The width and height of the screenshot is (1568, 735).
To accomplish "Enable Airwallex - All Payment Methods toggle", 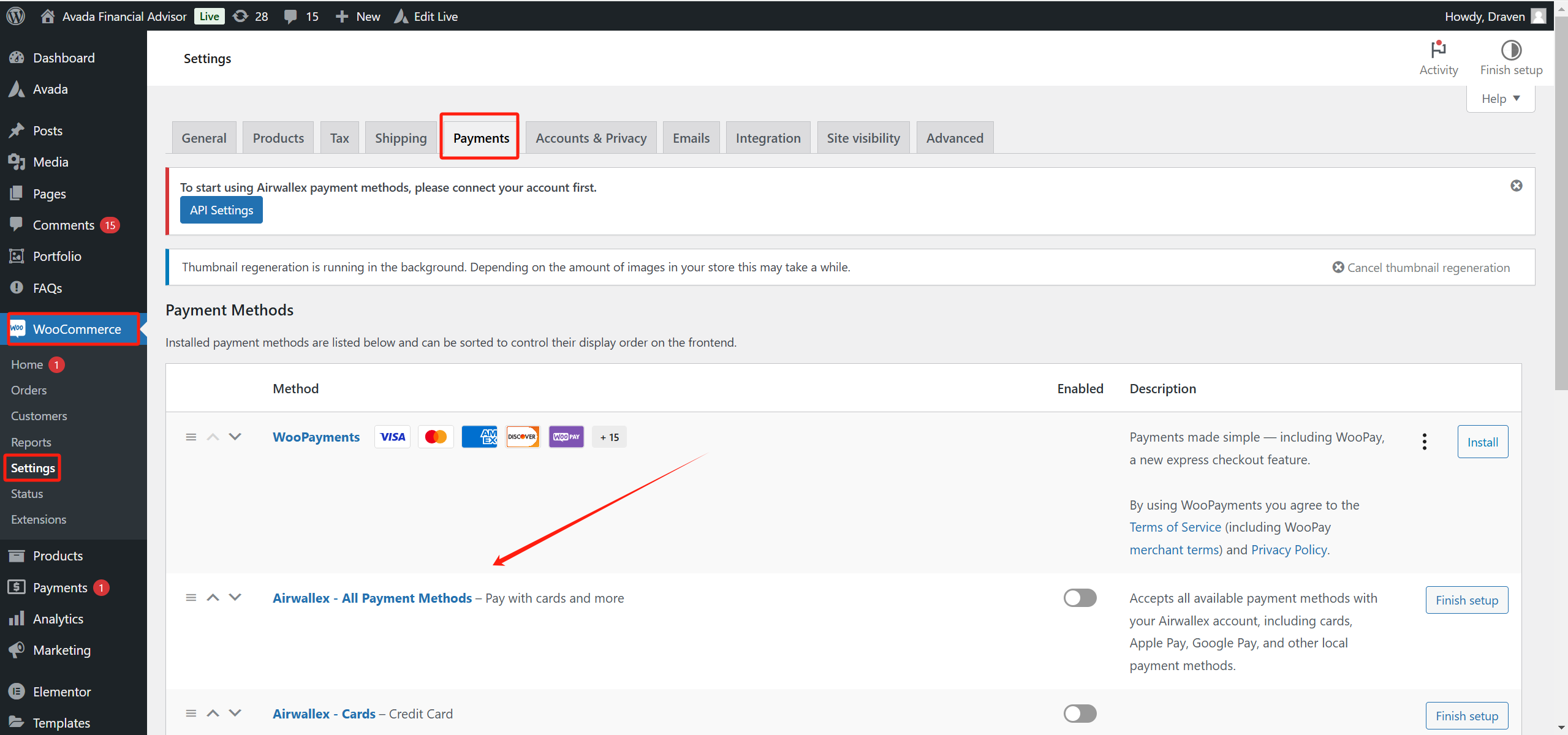I will coord(1080,597).
